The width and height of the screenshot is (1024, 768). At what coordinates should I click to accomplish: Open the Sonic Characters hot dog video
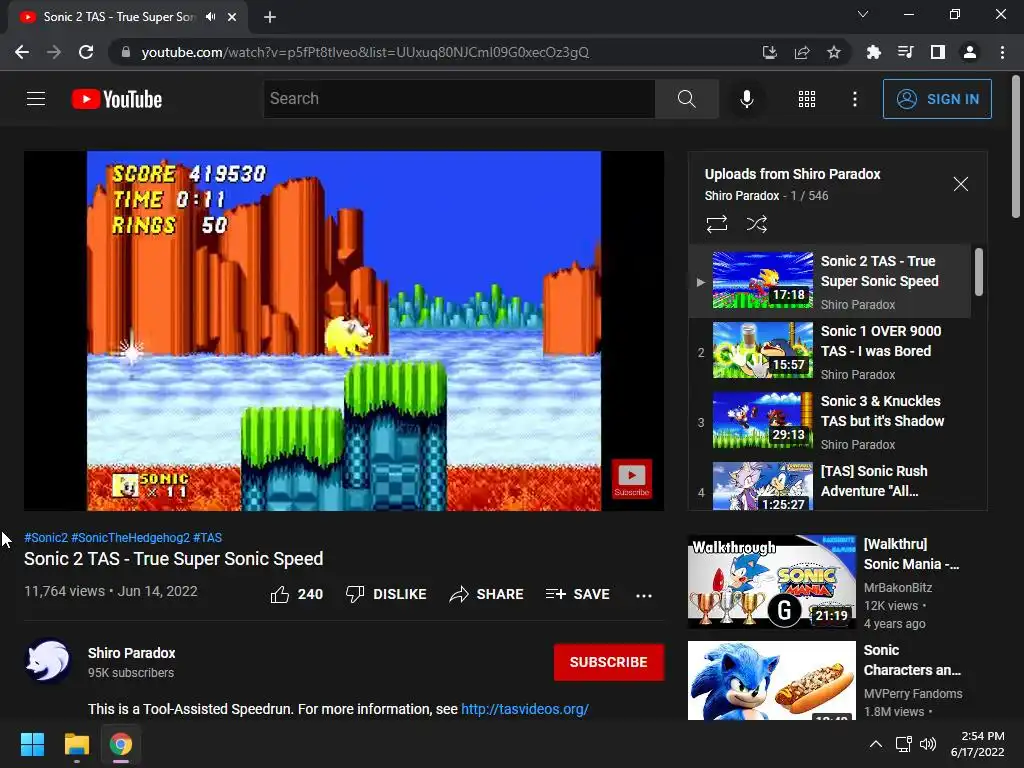click(771, 680)
